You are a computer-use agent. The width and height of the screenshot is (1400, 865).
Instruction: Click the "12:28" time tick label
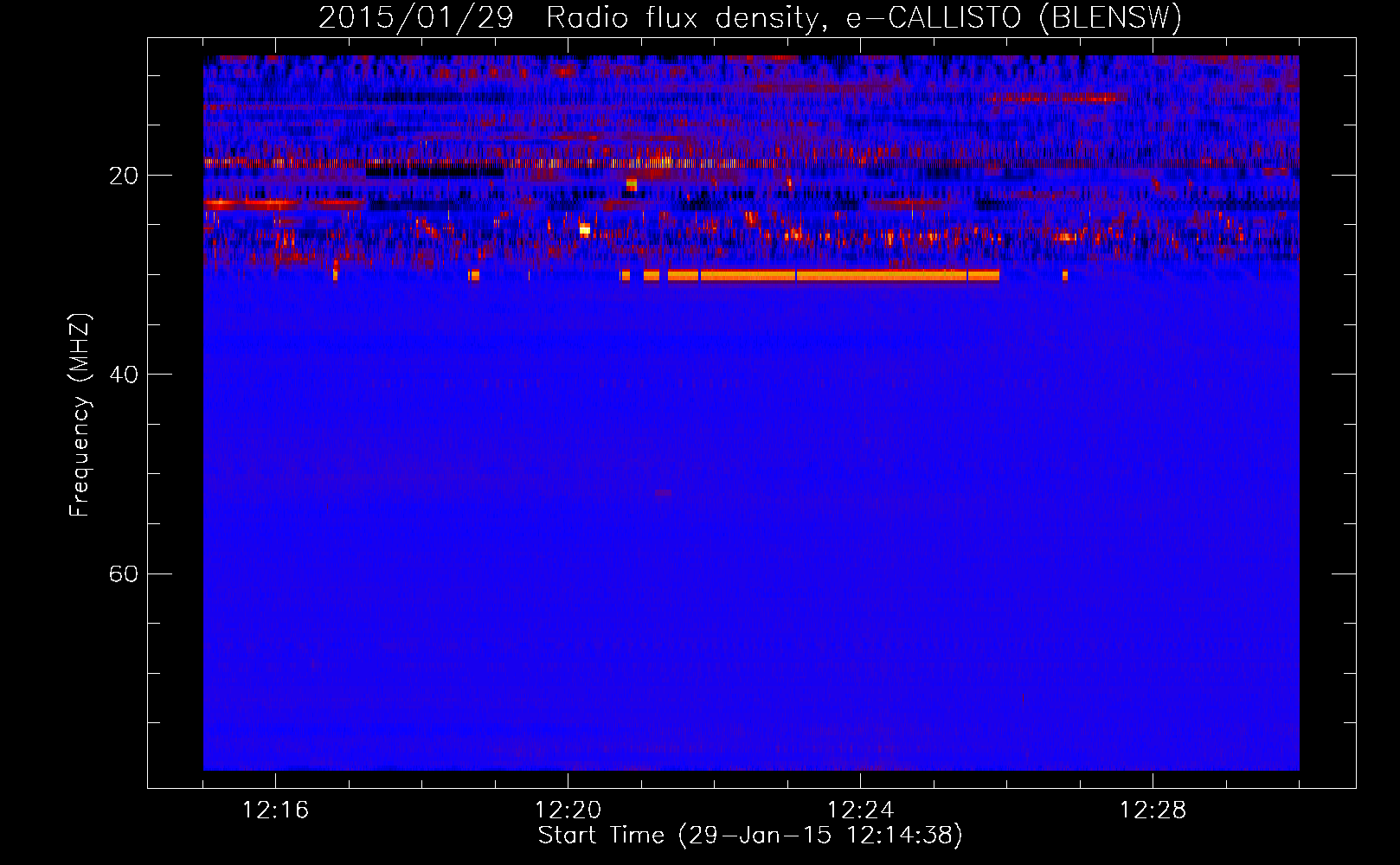(1153, 811)
